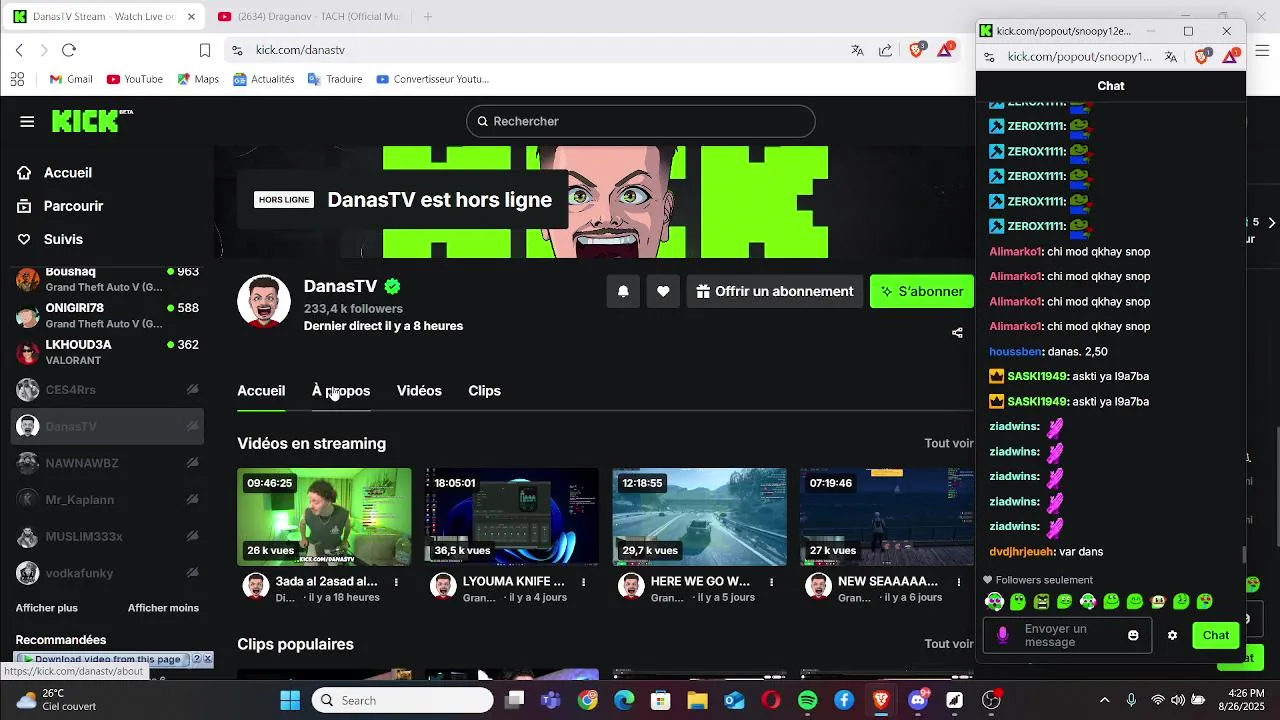Click the DanasTV profile avatar
The height and width of the screenshot is (720, 1280).
[263, 300]
